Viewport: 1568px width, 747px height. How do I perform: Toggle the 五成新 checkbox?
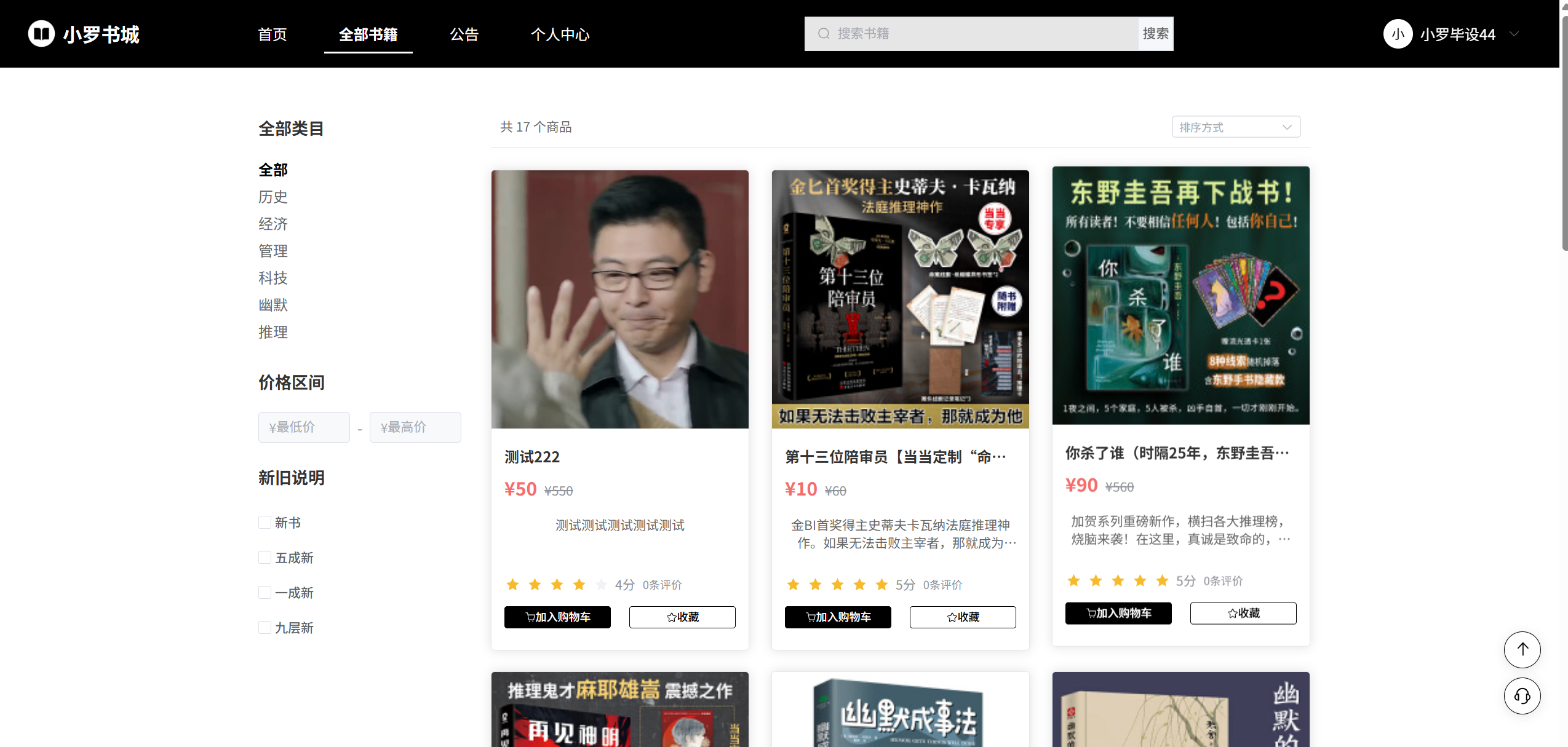pyautogui.click(x=265, y=558)
